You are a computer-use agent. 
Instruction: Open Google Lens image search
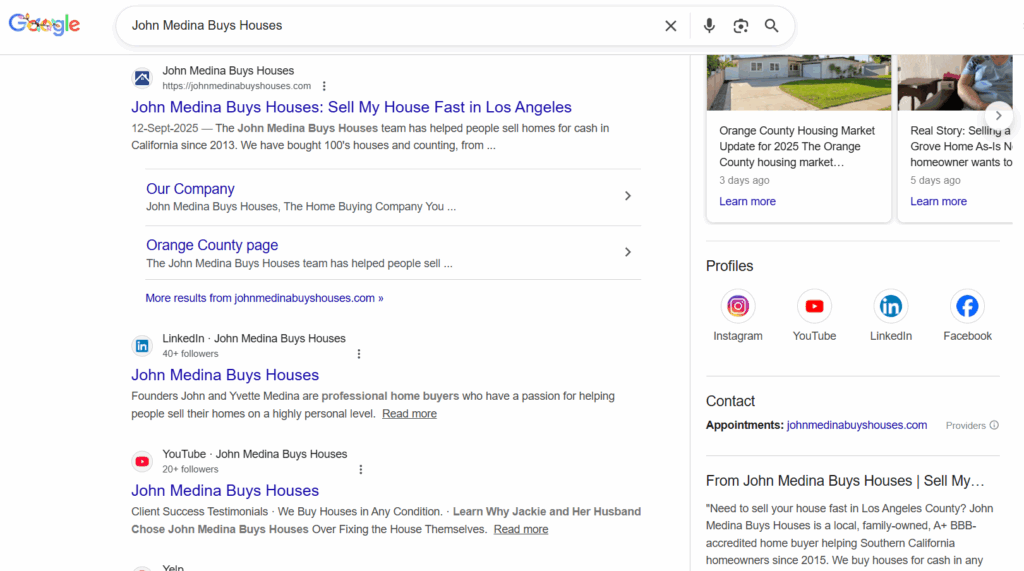pyautogui.click(x=740, y=26)
